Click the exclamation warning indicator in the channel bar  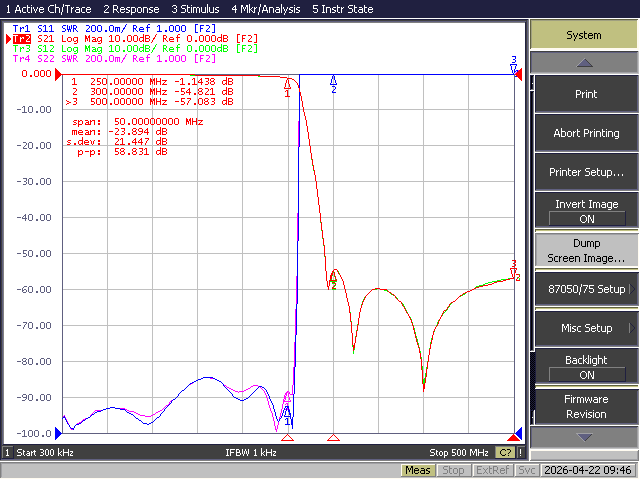[520, 452]
